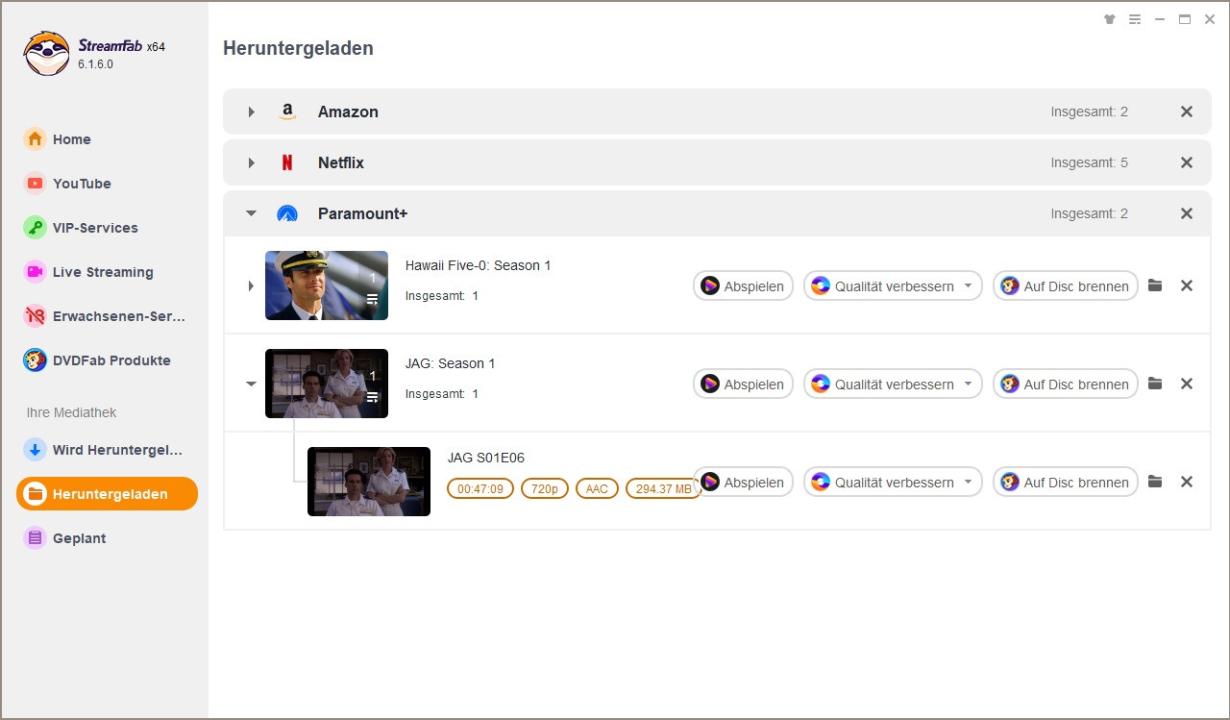
Task: Click the JAG: Season 1 title
Action: pyautogui.click(x=450, y=363)
